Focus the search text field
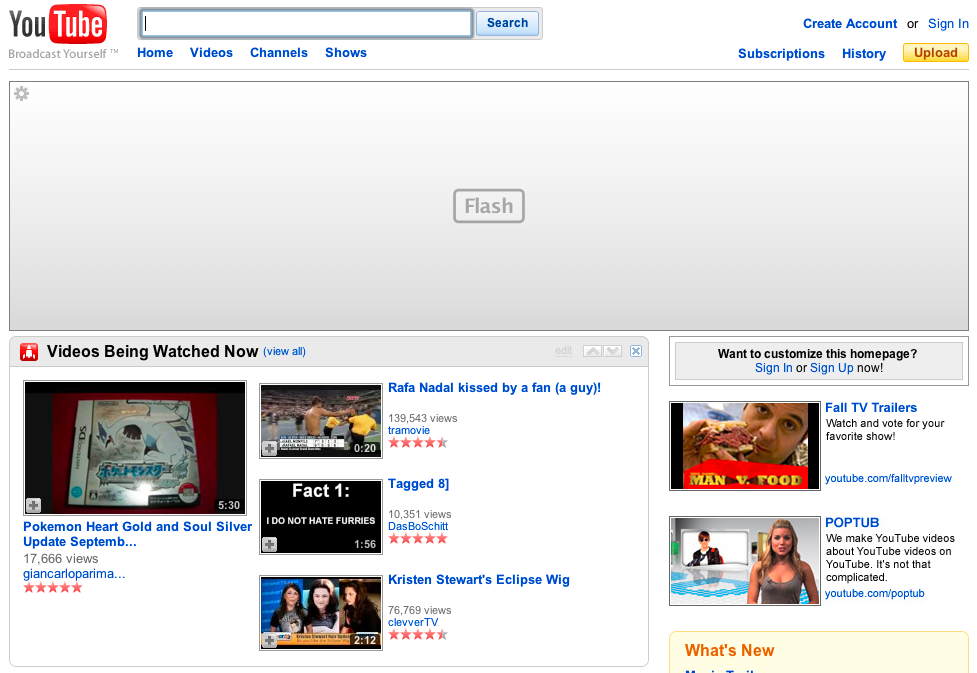977x673 pixels. coord(306,23)
